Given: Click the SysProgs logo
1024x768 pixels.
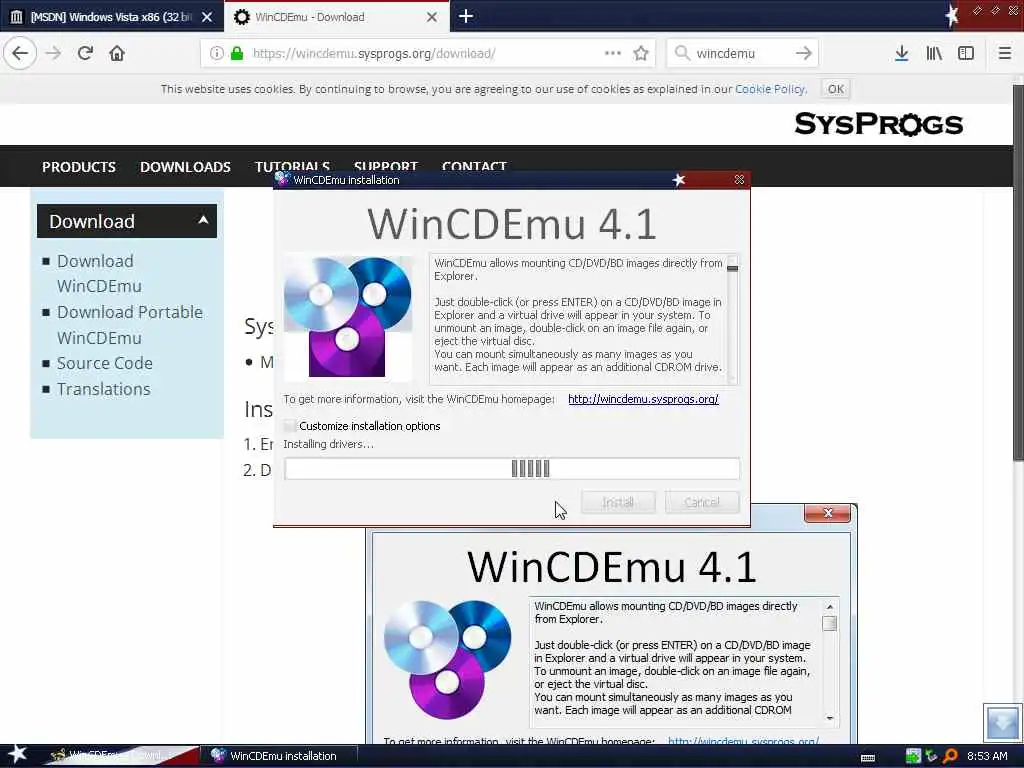Looking at the screenshot, I should (878, 123).
